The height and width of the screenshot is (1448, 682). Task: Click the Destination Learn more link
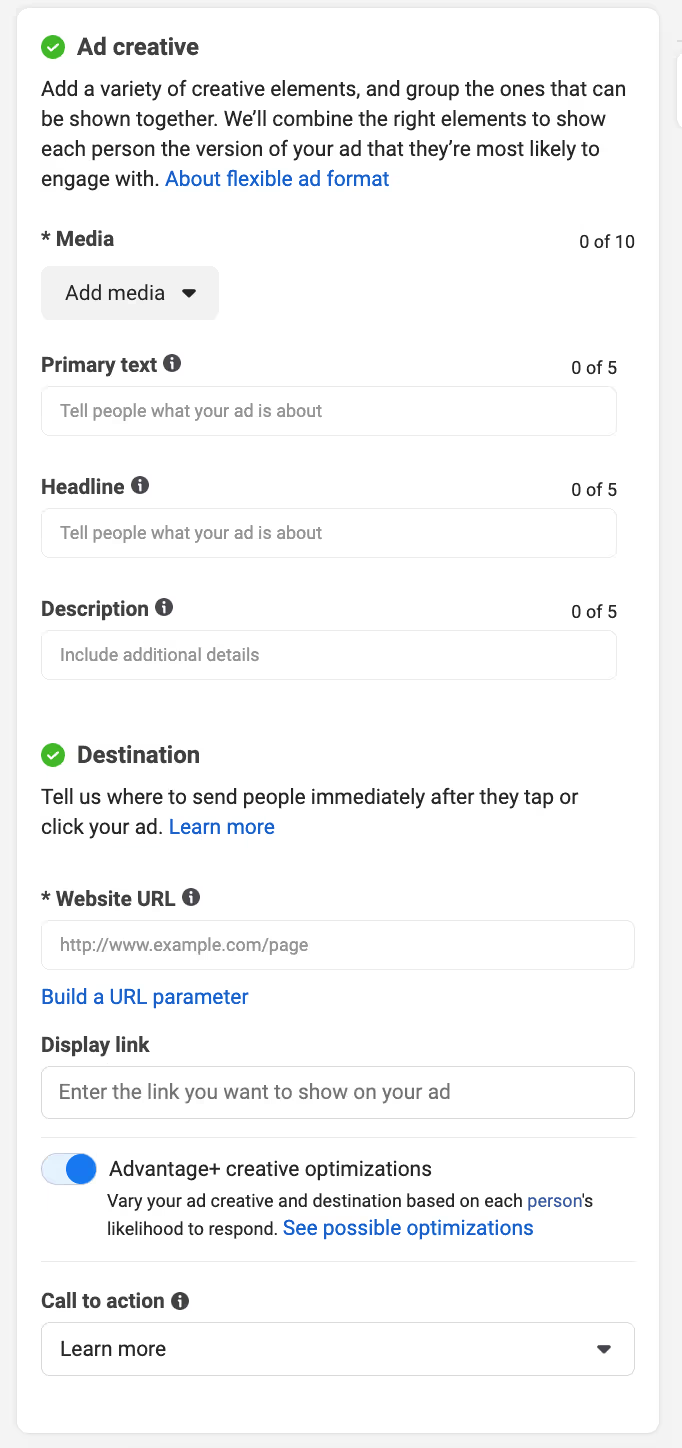[221, 827]
